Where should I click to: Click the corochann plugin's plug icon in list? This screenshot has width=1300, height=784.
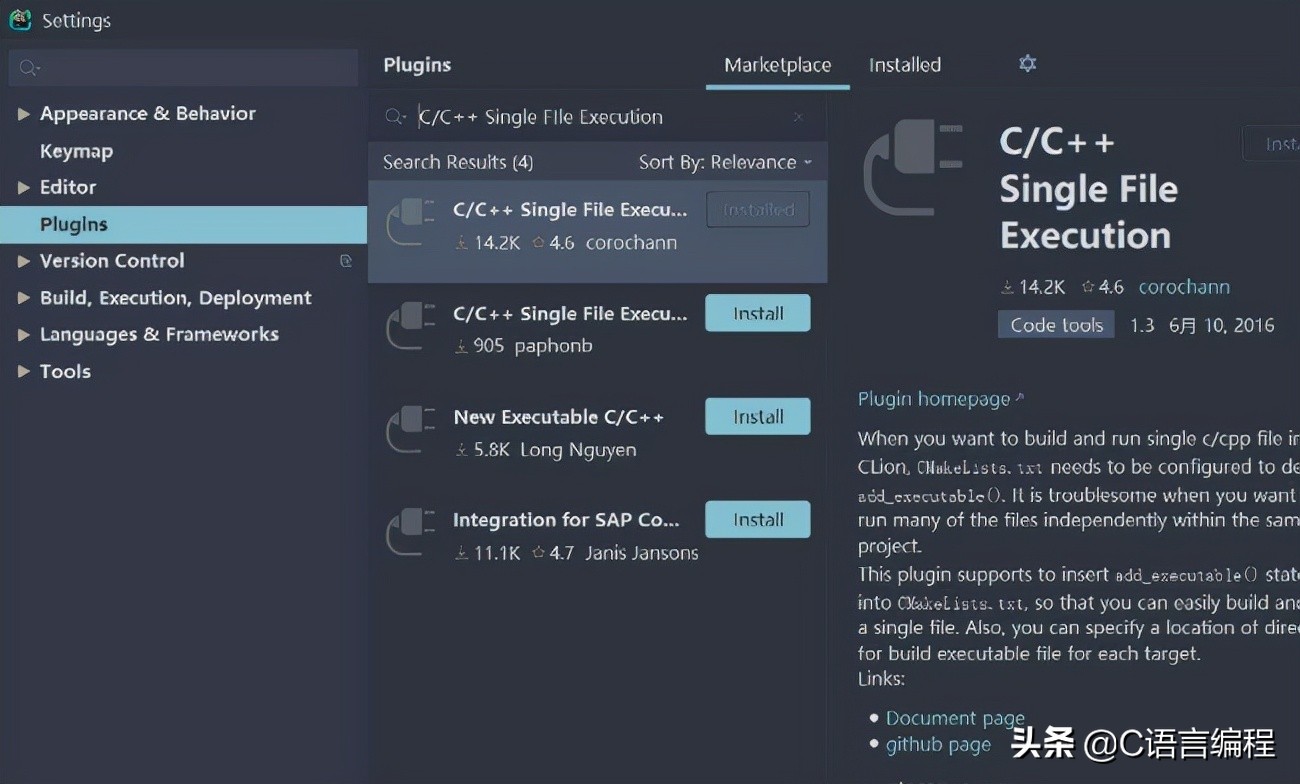[x=411, y=223]
